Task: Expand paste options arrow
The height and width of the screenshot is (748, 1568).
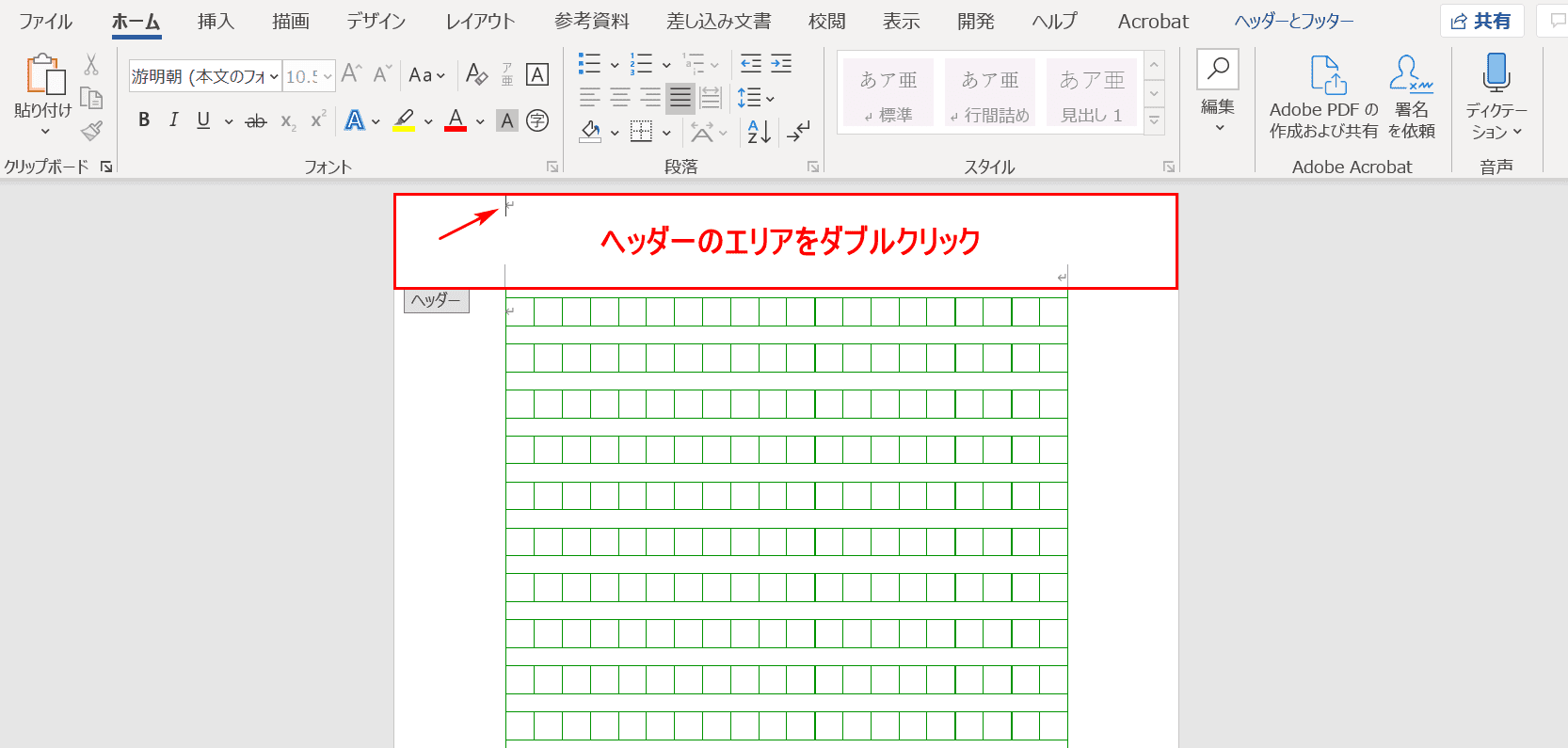Action: point(44,132)
